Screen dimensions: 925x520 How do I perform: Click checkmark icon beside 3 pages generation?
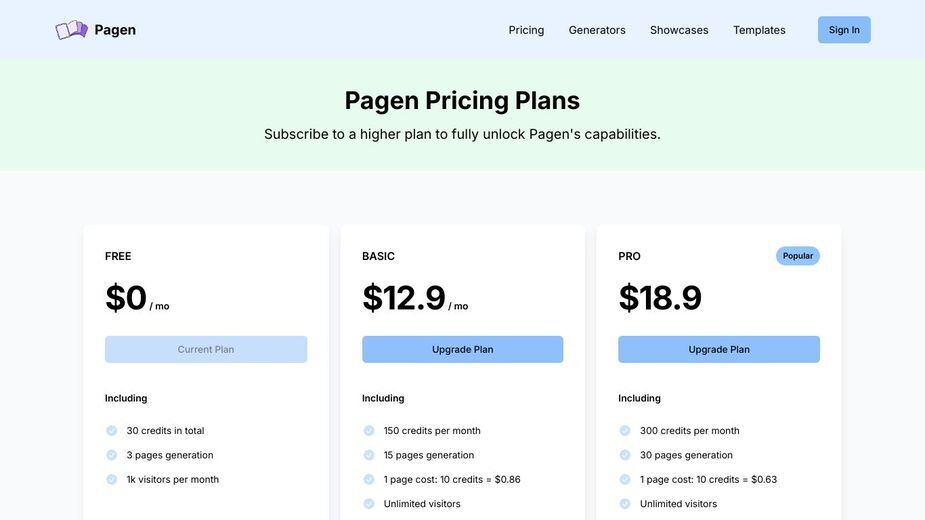tap(111, 455)
